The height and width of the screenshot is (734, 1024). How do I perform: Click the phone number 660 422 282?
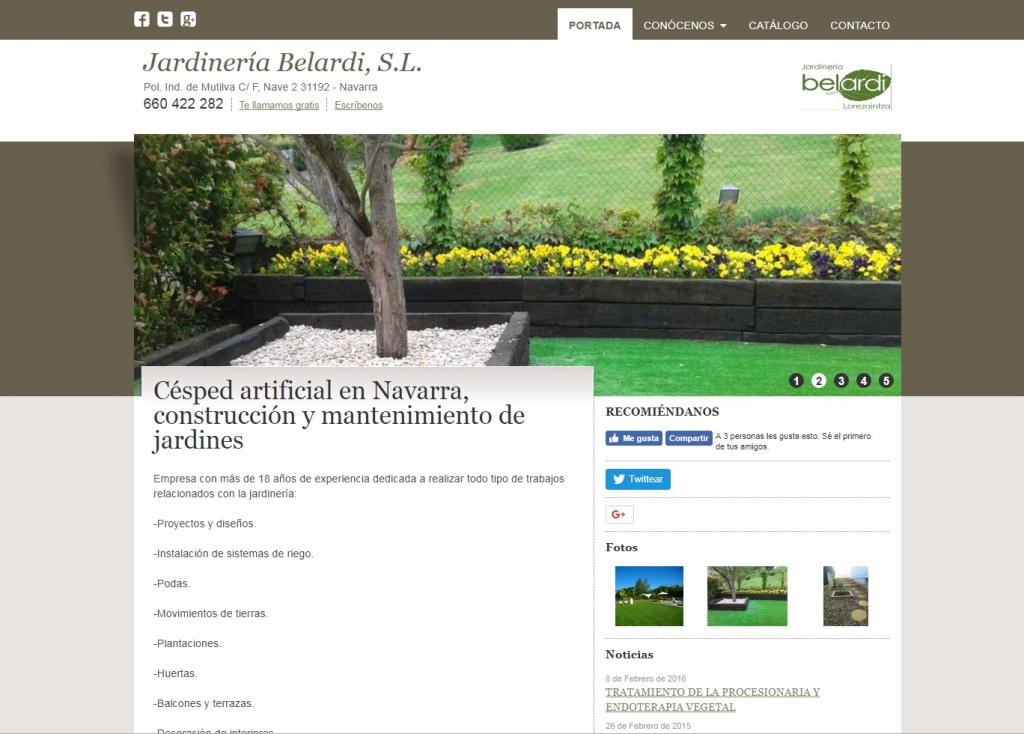click(183, 104)
